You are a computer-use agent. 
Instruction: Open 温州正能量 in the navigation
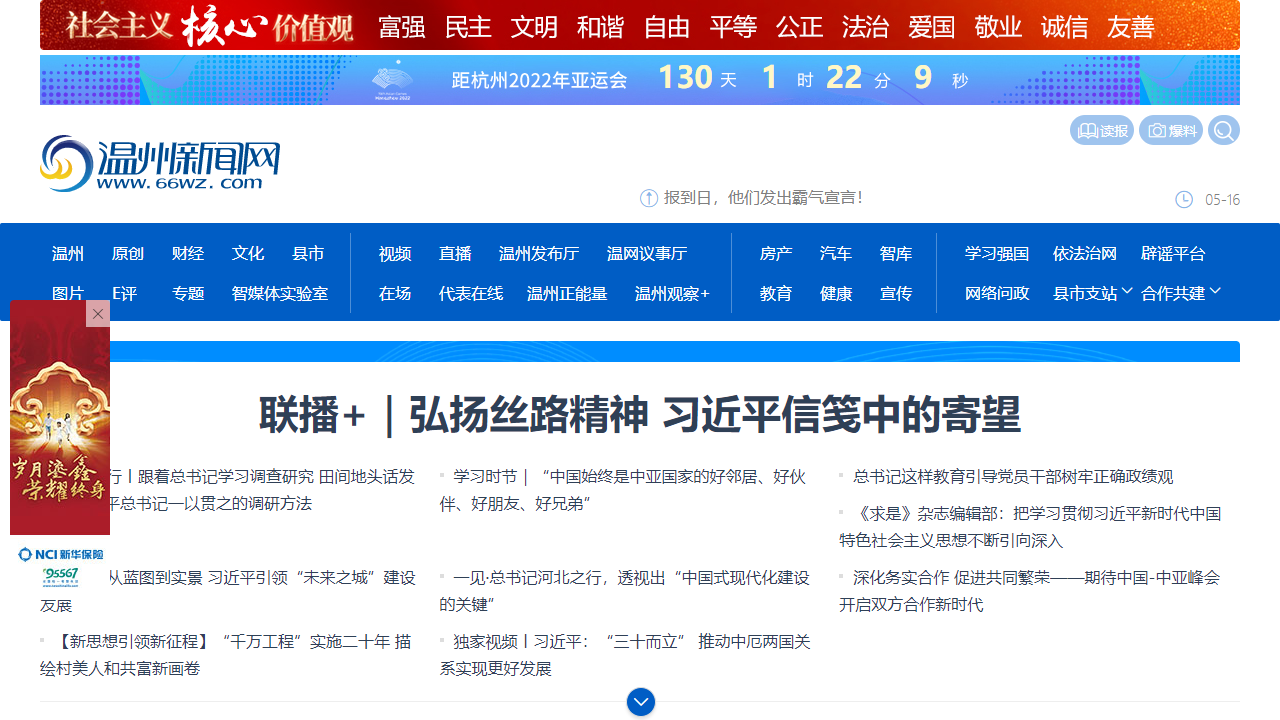pos(567,294)
